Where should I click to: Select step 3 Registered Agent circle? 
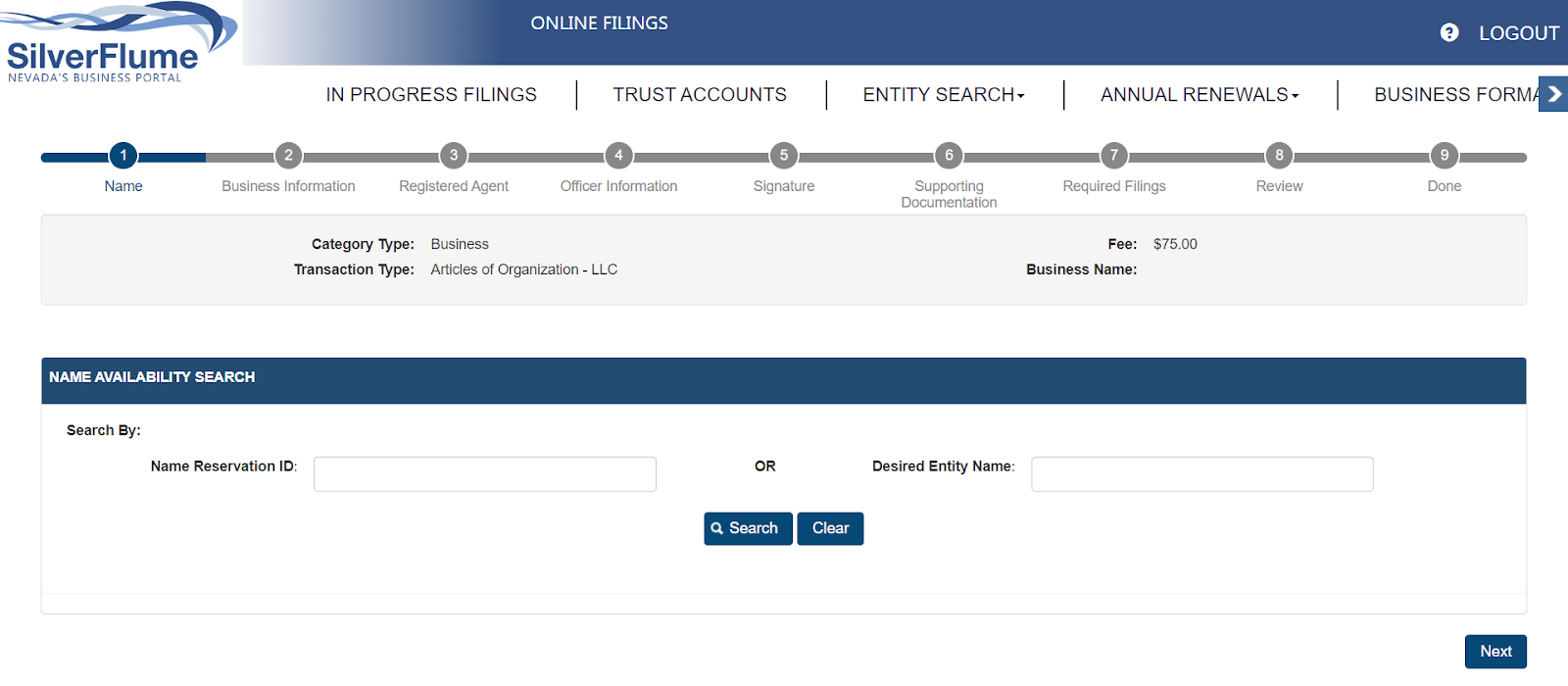tap(454, 156)
